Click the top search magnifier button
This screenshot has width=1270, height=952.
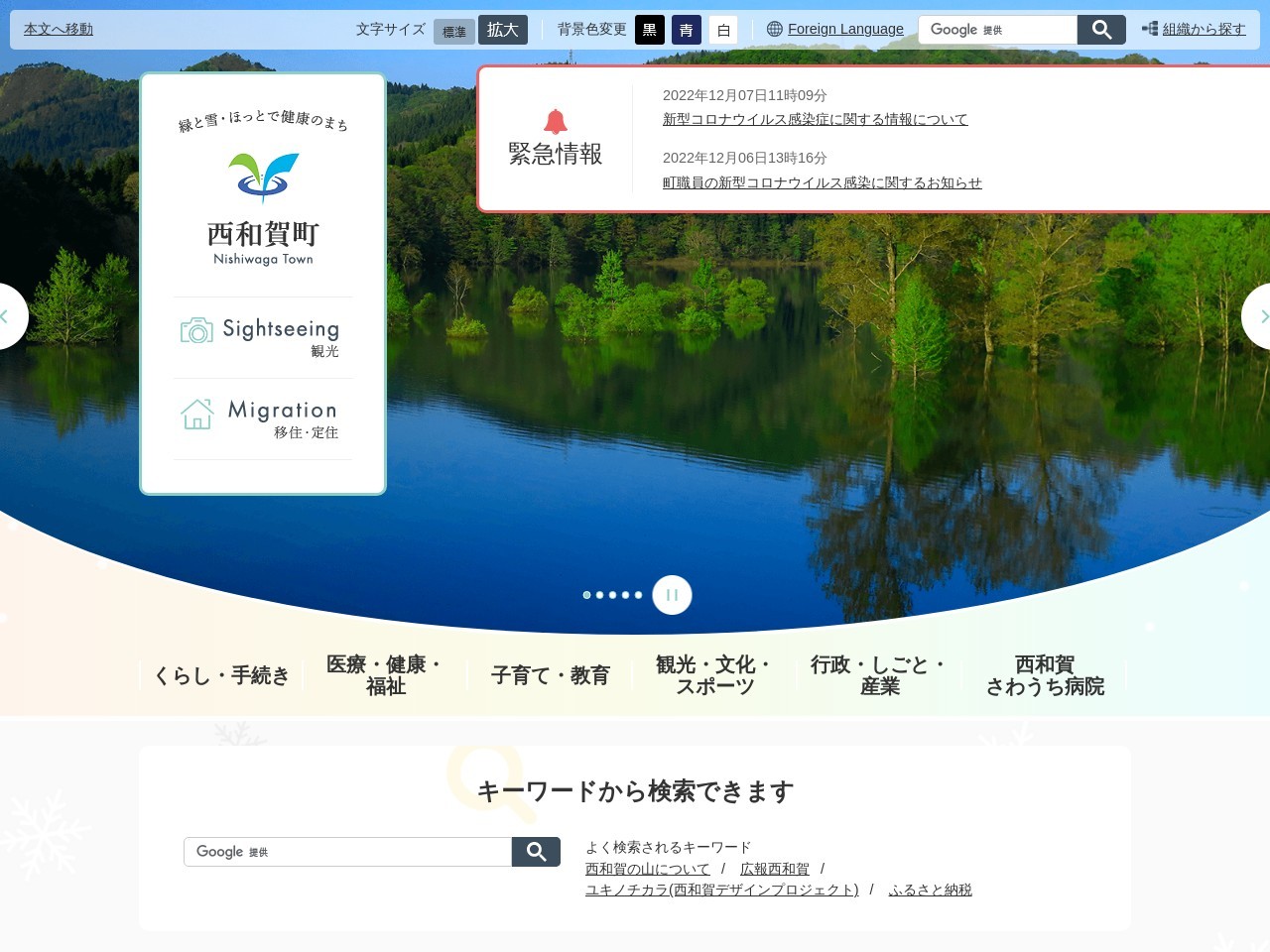1101,30
